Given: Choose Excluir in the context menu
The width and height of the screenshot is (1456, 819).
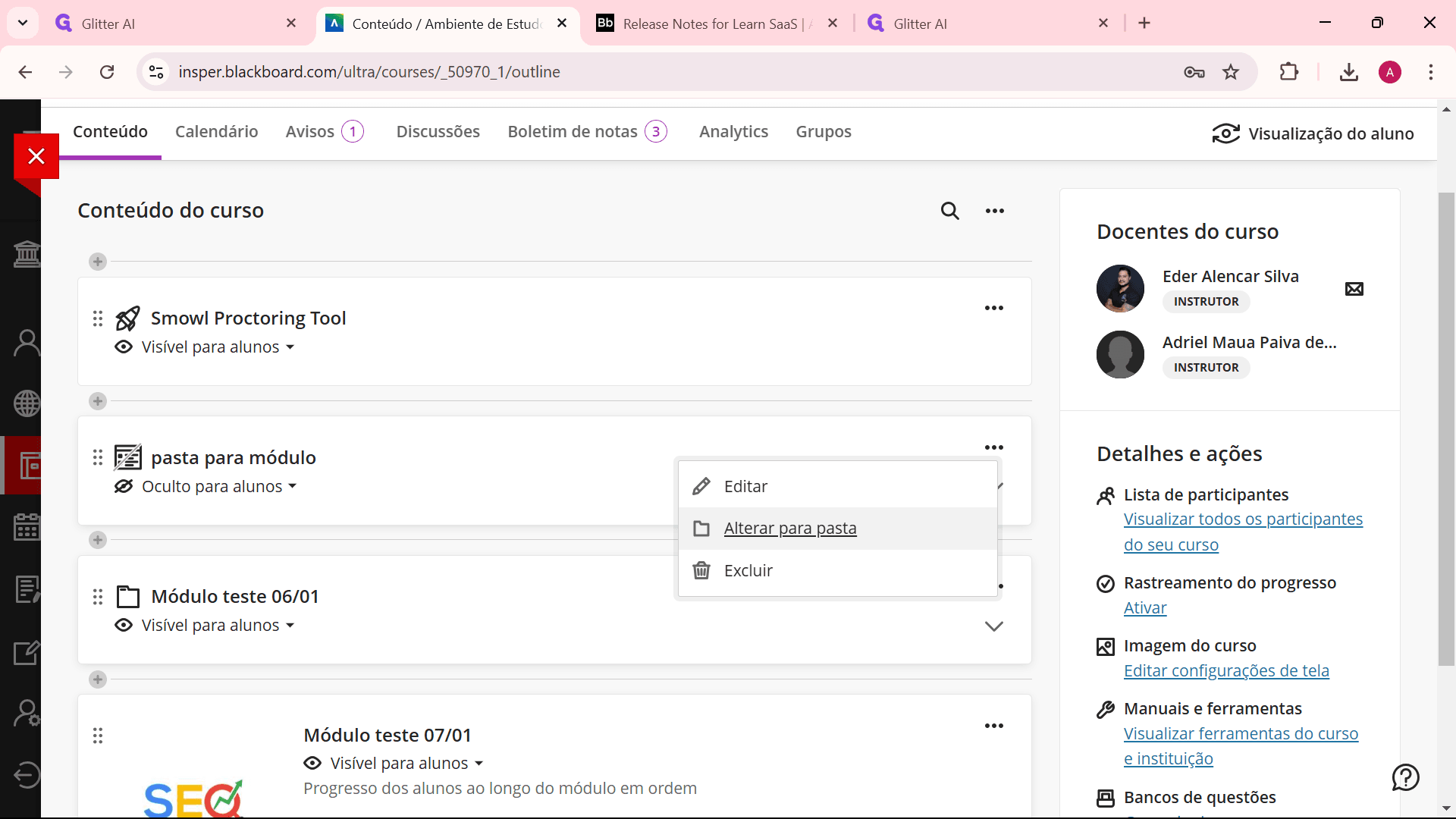Looking at the screenshot, I should click(837, 570).
